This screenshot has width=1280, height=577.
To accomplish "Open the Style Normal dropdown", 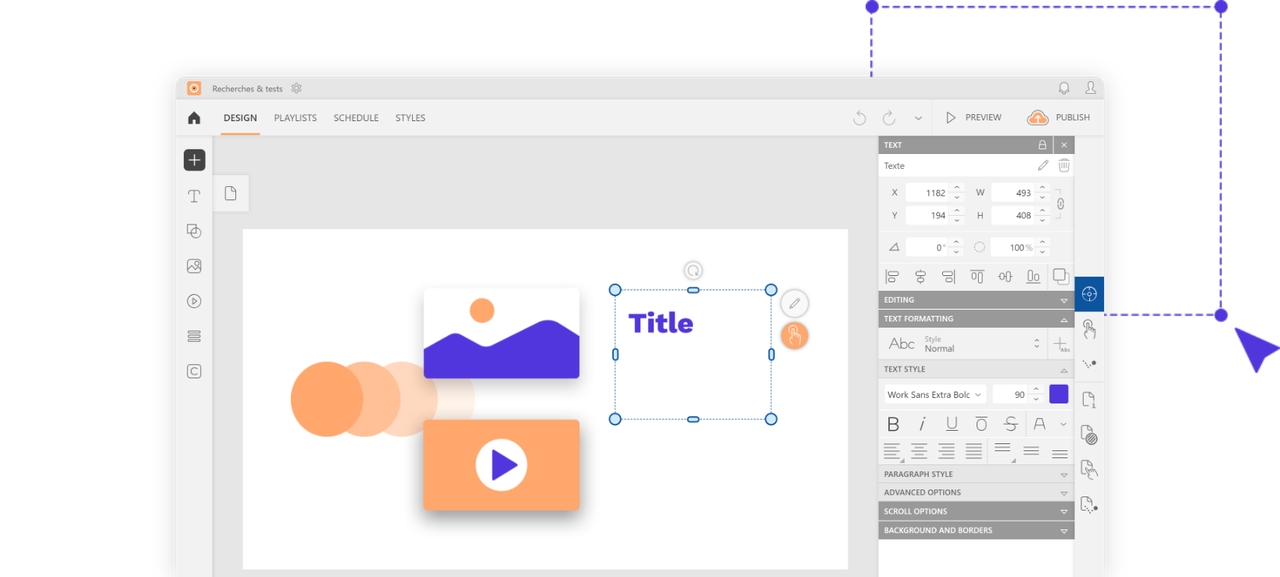I will coord(964,344).
